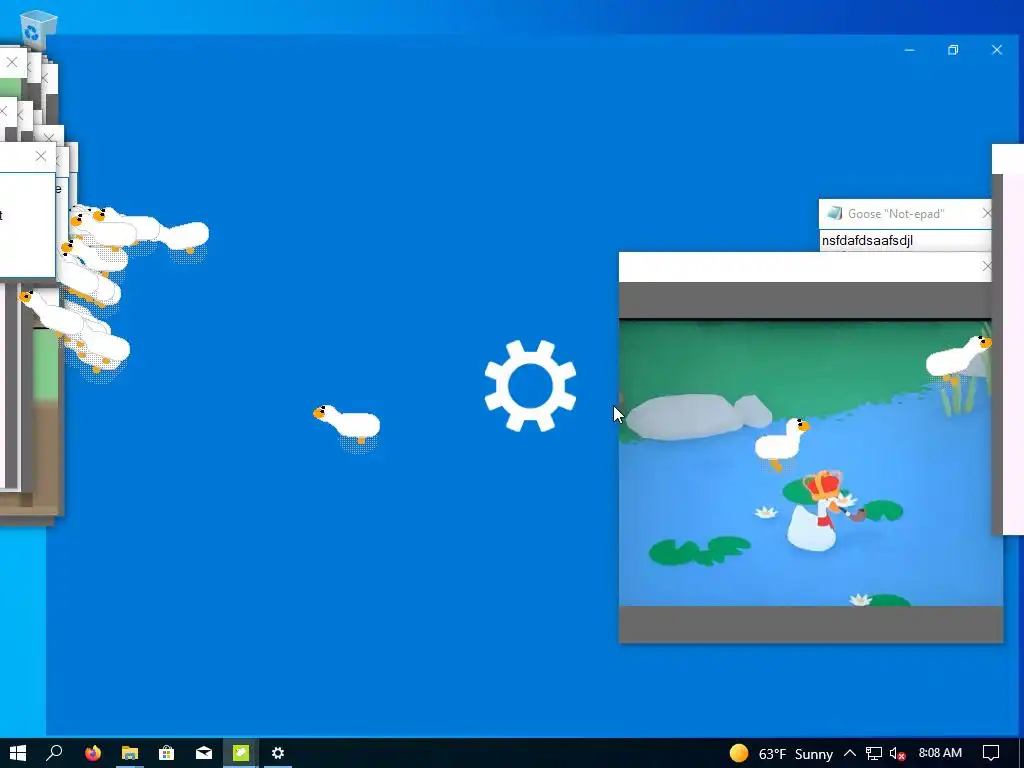Click the nsfdafdsaafsdjl text in Not-epad
The image size is (1024, 768).
pyautogui.click(x=867, y=240)
